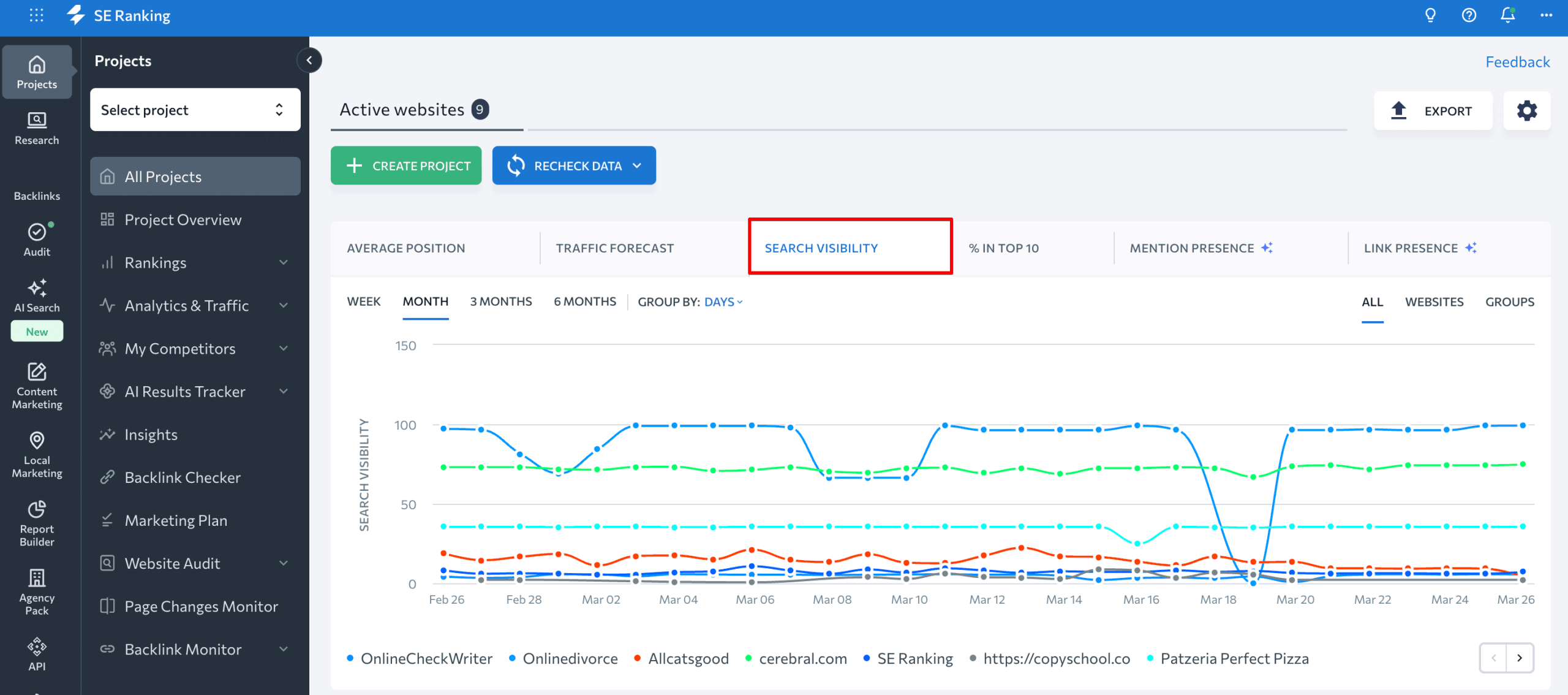The width and height of the screenshot is (1568, 695).
Task: Expand the Rankings menu item
Action: pyautogui.click(x=156, y=262)
